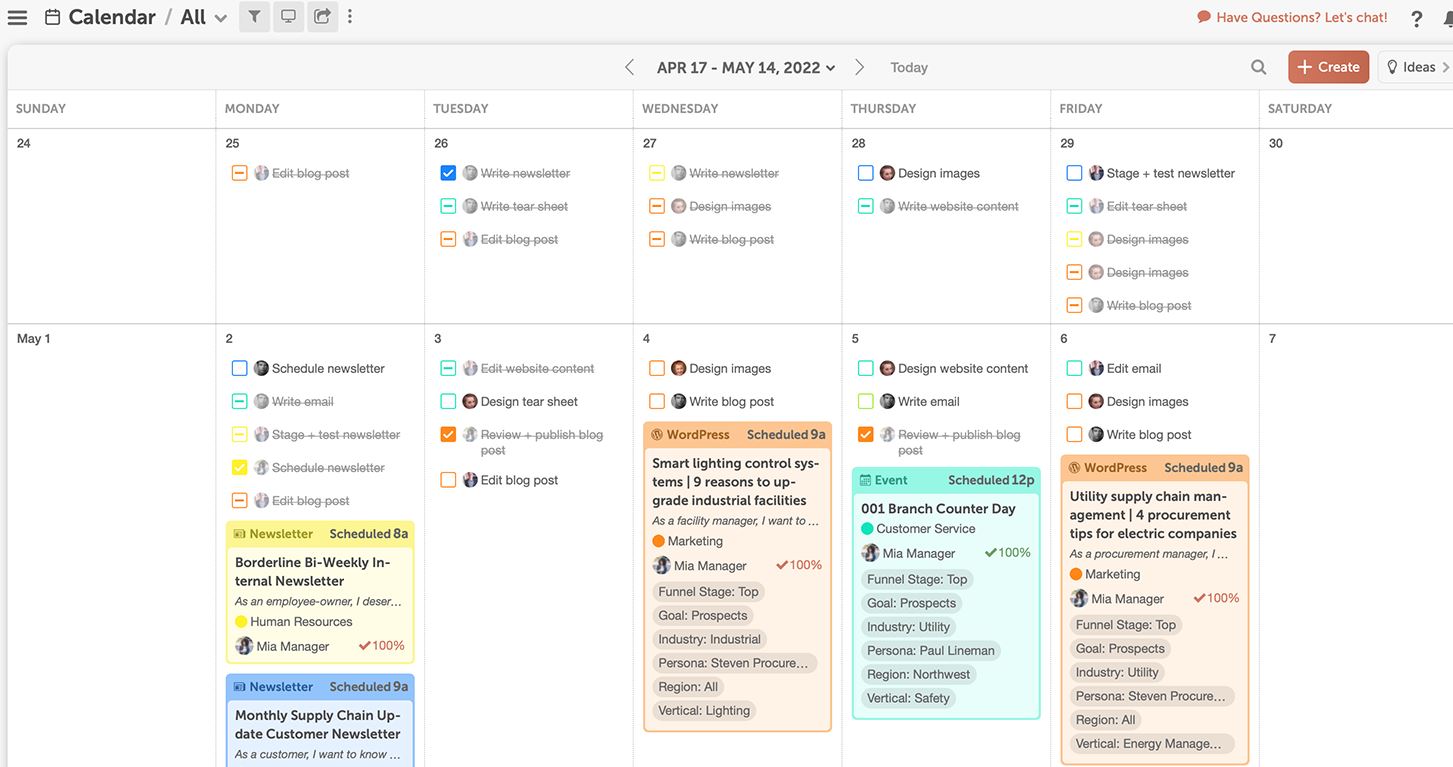Check the Thursday 28 Design images task
Image resolution: width=1453 pixels, height=767 pixels.
click(866, 173)
